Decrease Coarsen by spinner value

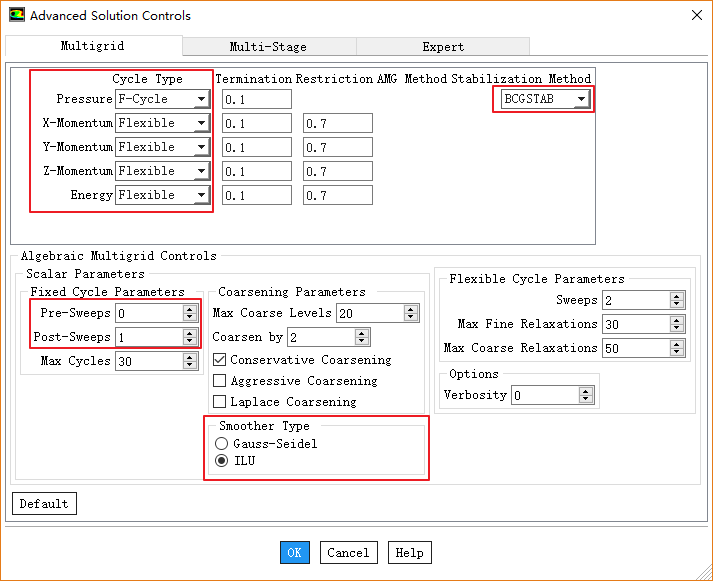(x=362, y=341)
